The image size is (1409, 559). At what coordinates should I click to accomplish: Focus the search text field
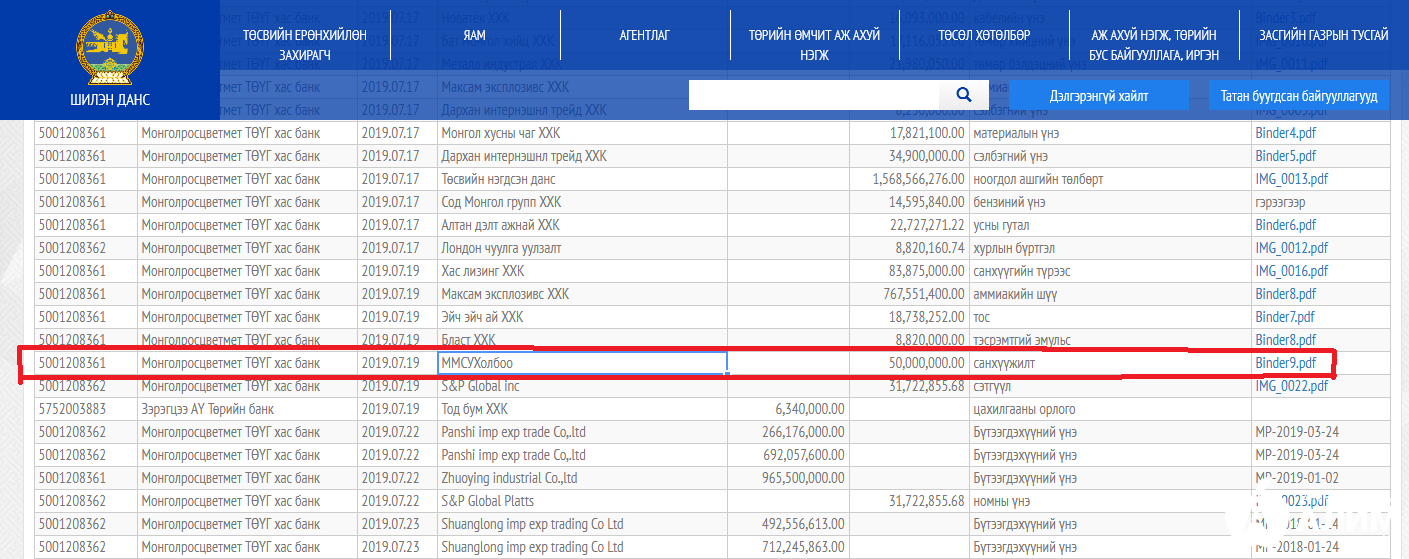[813, 95]
